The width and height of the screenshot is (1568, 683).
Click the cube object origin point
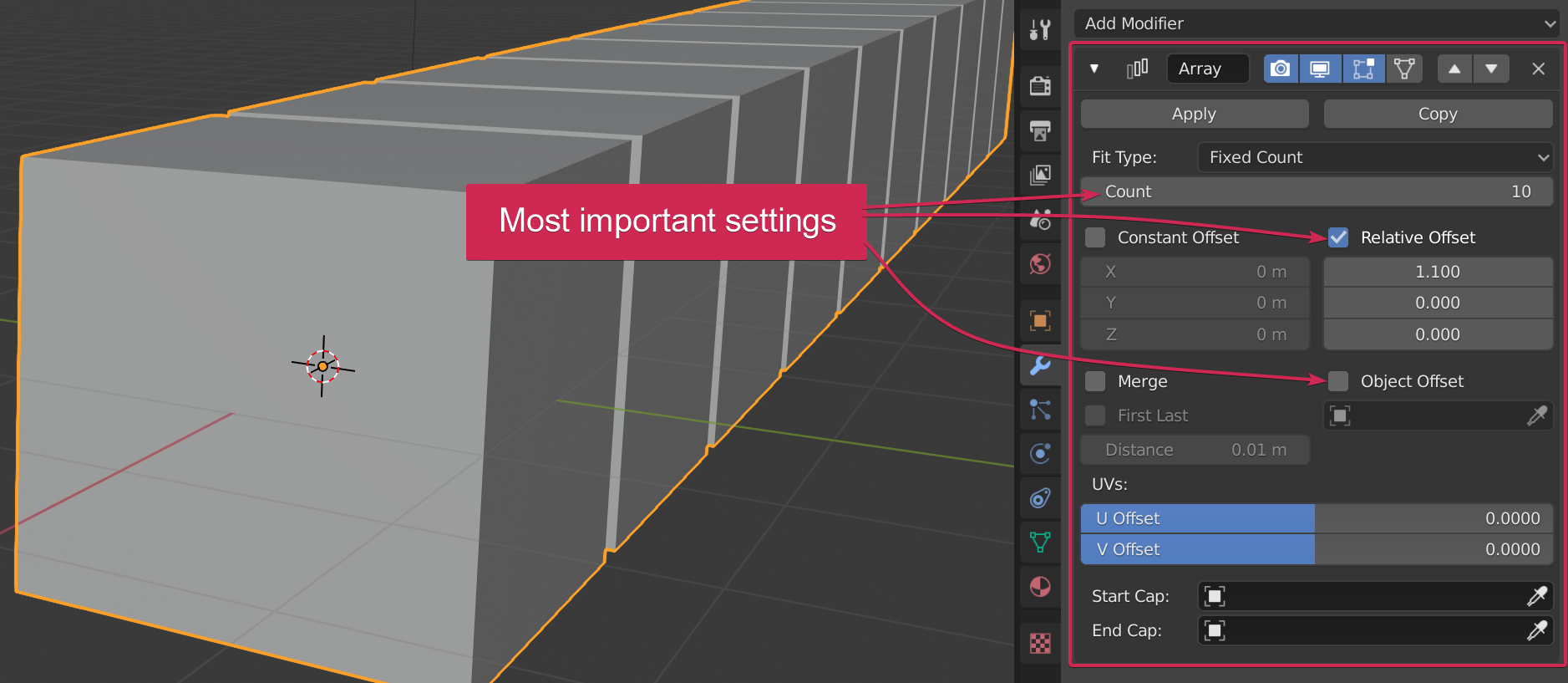(x=322, y=366)
